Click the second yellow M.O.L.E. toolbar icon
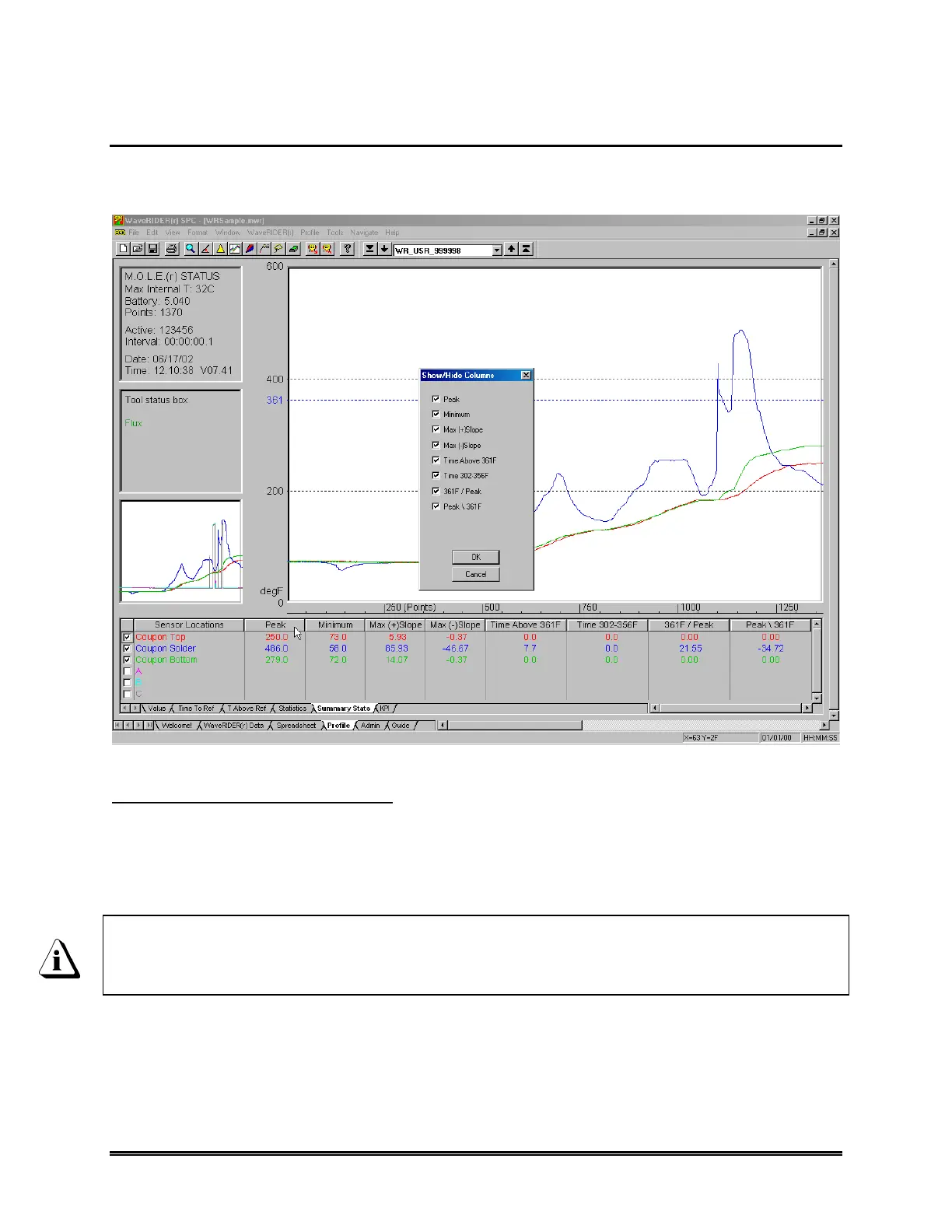 click(x=327, y=249)
